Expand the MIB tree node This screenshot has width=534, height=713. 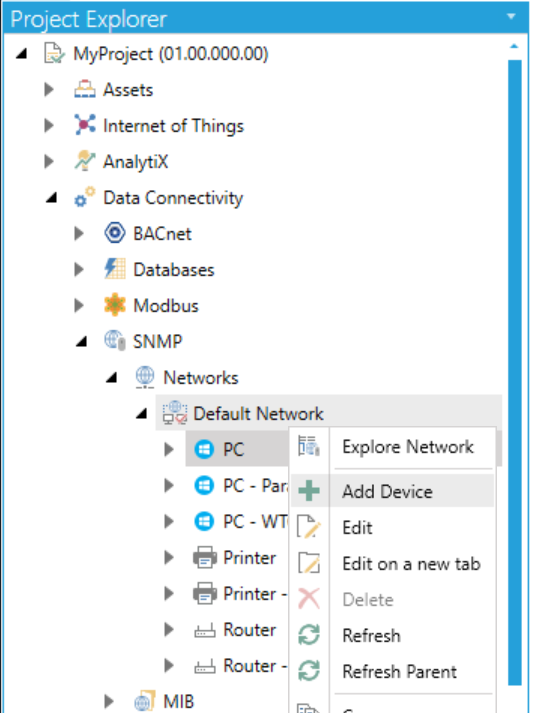click(x=109, y=701)
